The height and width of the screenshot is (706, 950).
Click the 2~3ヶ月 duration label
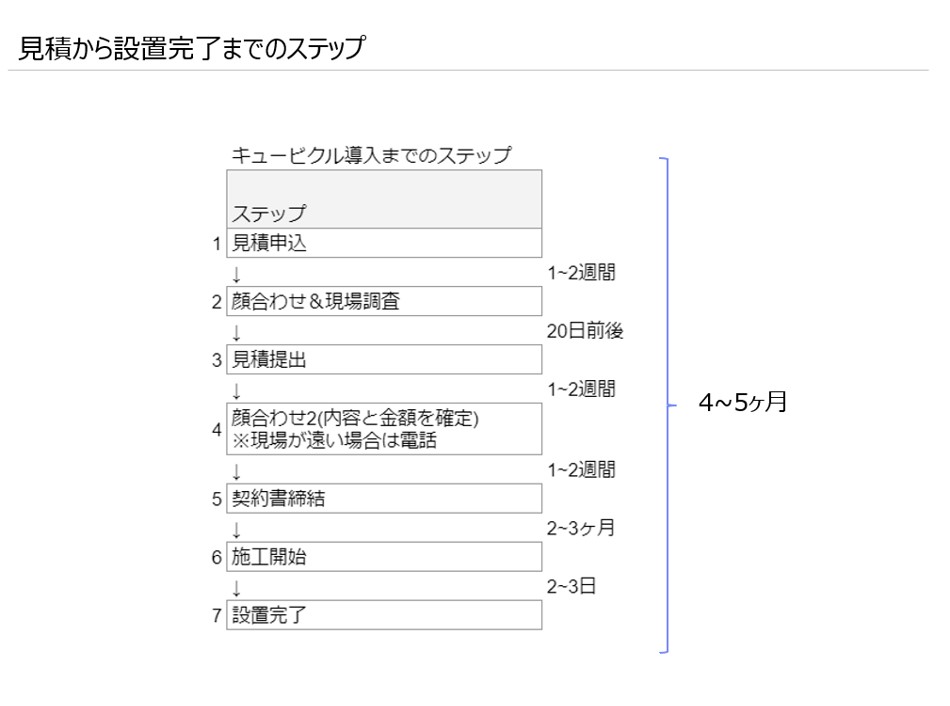click(x=580, y=528)
